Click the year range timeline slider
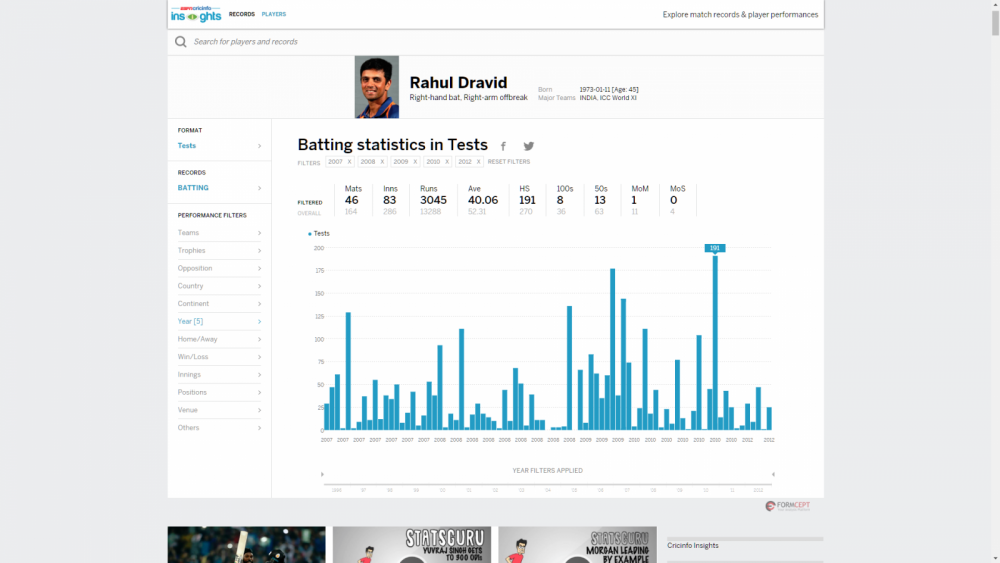1000x563 pixels. click(548, 485)
